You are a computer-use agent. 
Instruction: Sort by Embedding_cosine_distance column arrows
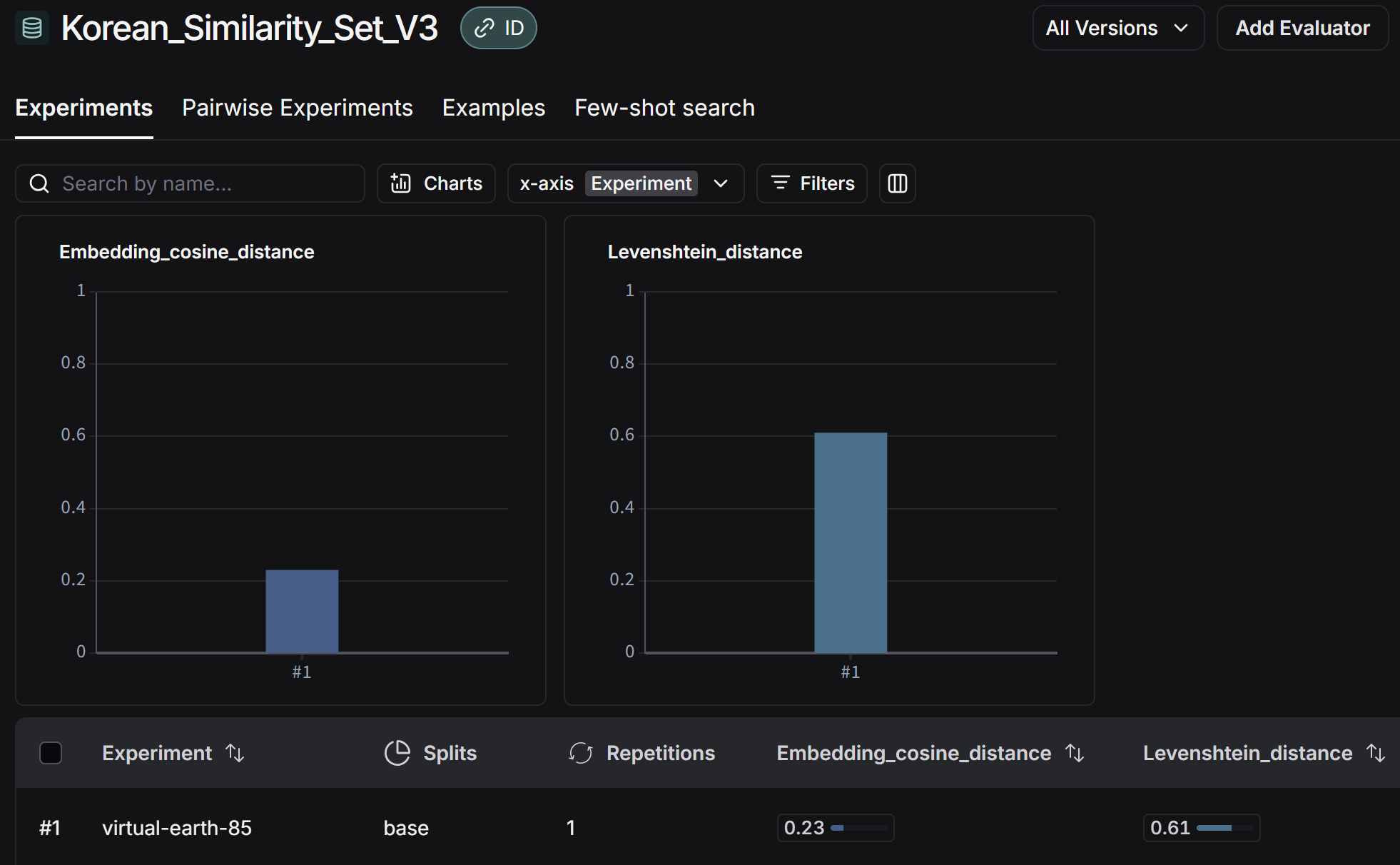(x=1075, y=753)
